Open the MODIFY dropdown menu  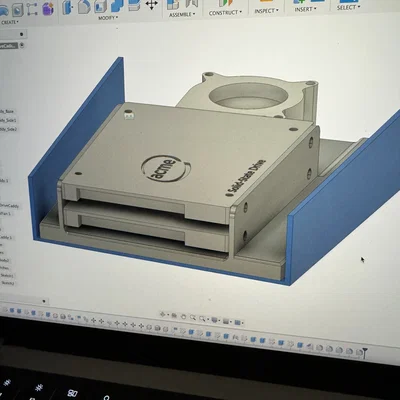pyautogui.click(x=108, y=18)
